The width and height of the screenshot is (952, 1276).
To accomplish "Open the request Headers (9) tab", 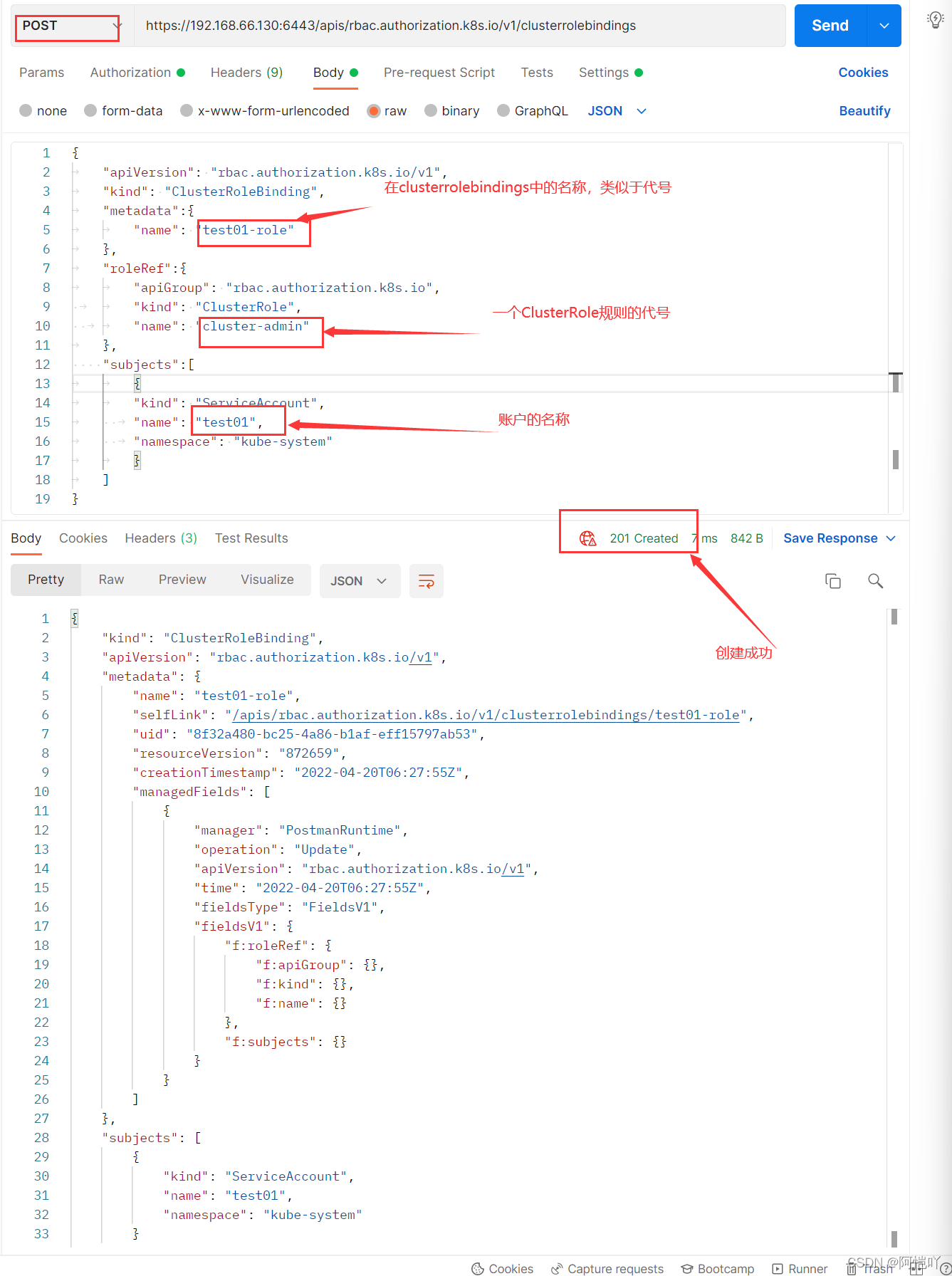I will pyautogui.click(x=246, y=73).
